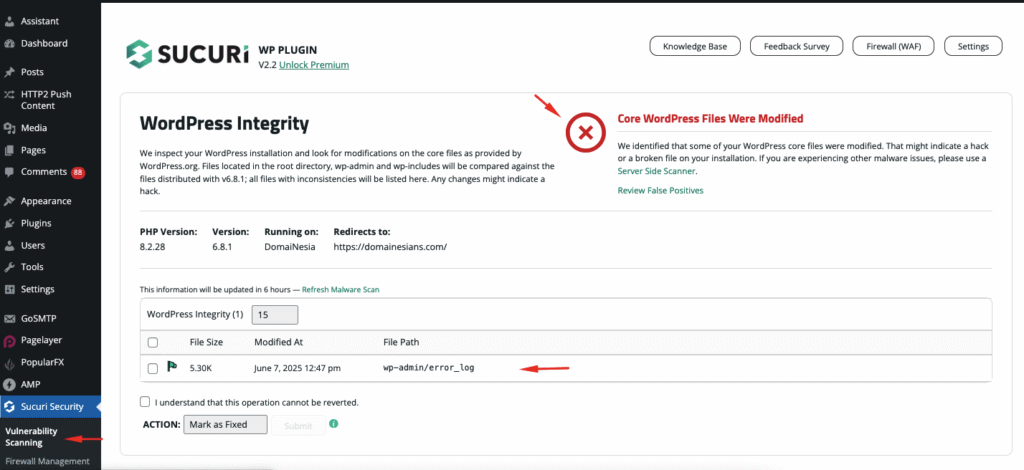Click the AMP lightning icon in sidebar
The width and height of the screenshot is (1024, 470).
point(9,384)
